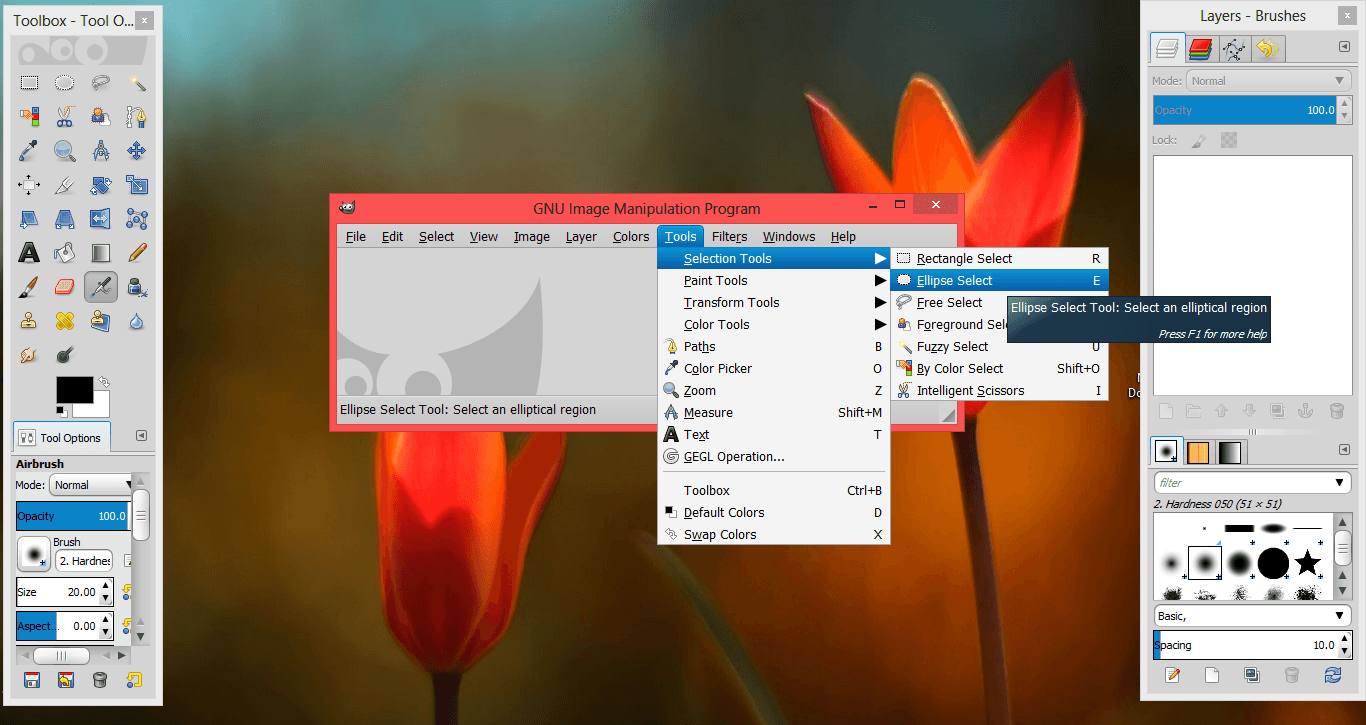The image size is (1366, 725).
Task: Switch to the Patterns tab
Action: [1198, 452]
